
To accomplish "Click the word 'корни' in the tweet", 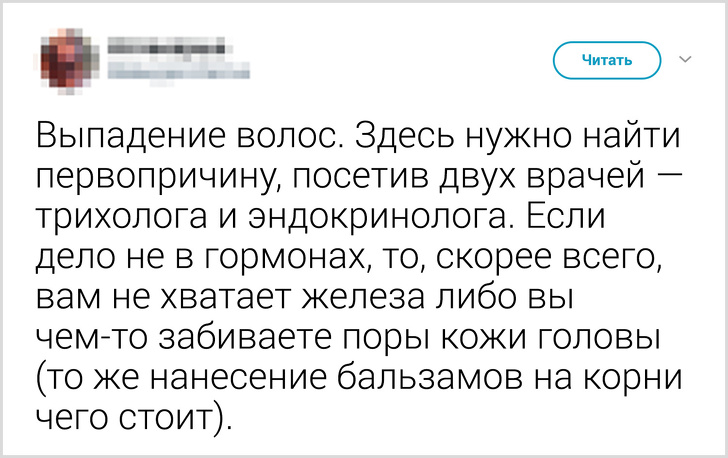I will (x=628, y=378).
